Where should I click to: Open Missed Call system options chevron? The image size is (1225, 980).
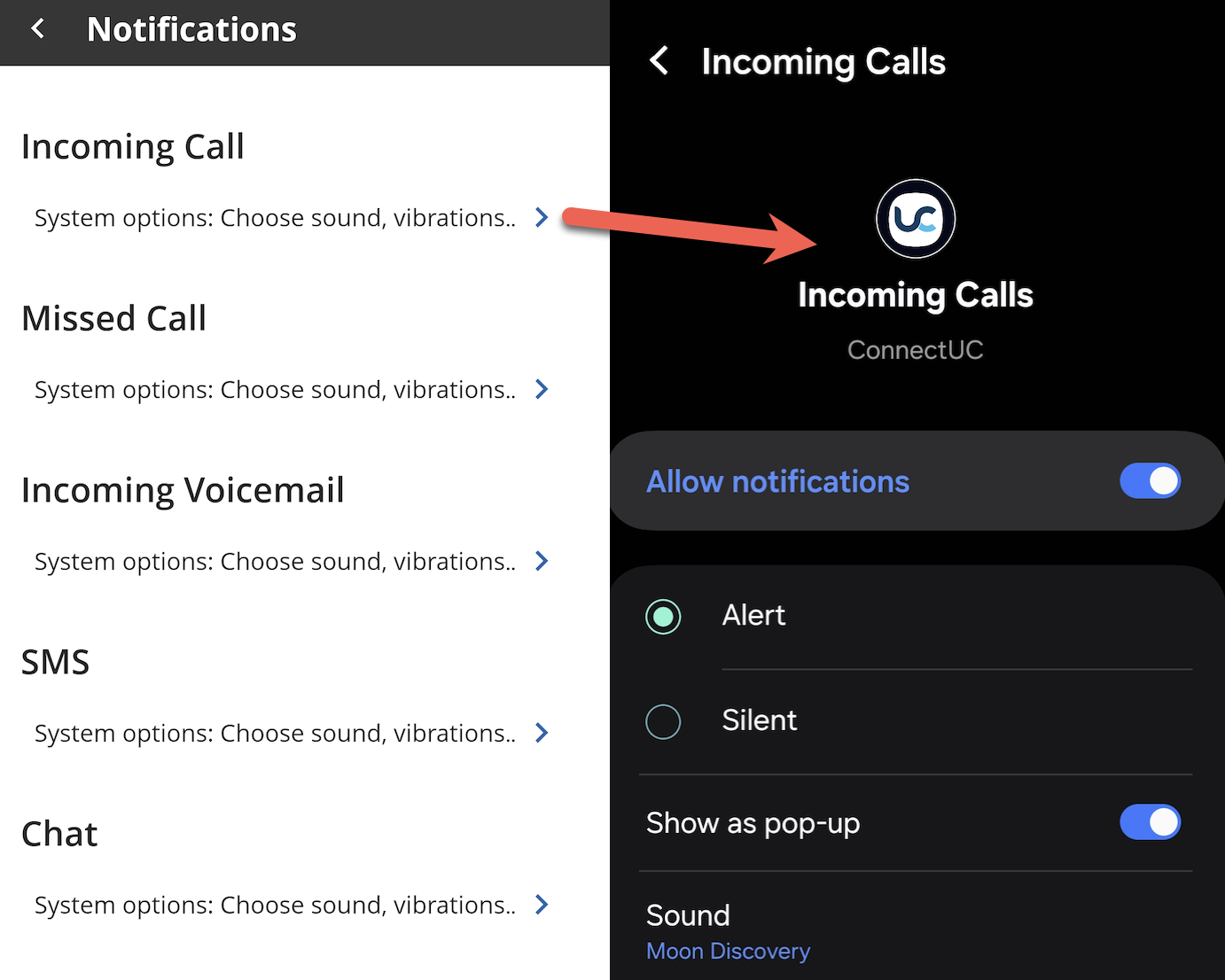coord(542,389)
